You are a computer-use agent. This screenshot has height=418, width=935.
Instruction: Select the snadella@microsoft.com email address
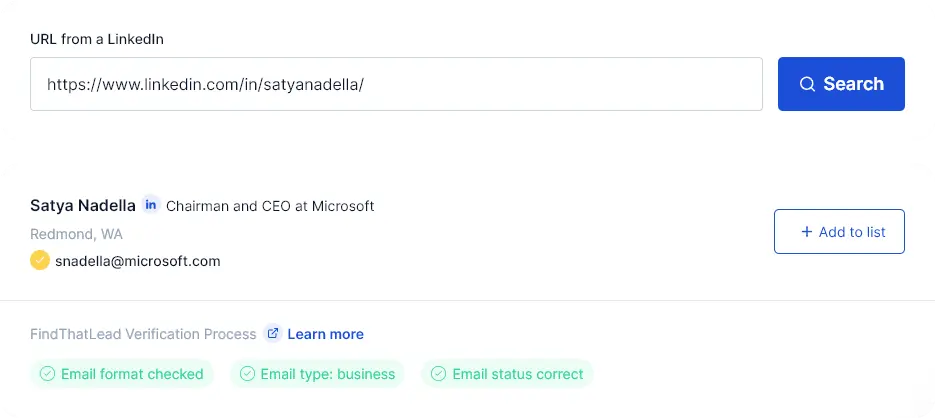(x=137, y=261)
